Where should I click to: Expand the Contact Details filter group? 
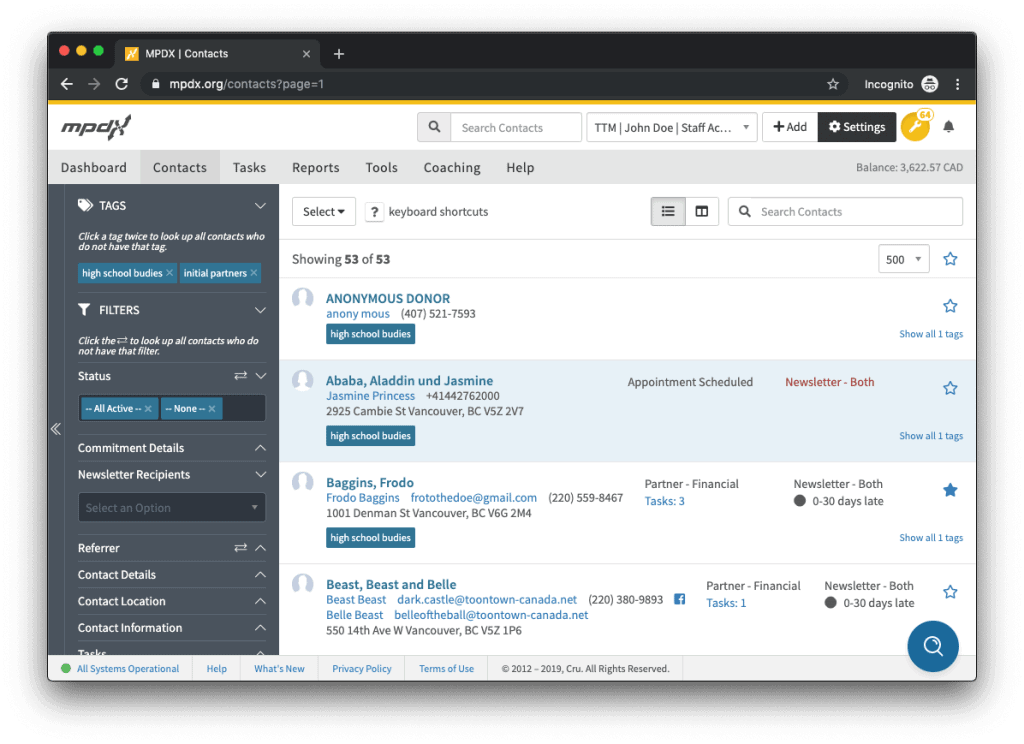[x=261, y=575]
